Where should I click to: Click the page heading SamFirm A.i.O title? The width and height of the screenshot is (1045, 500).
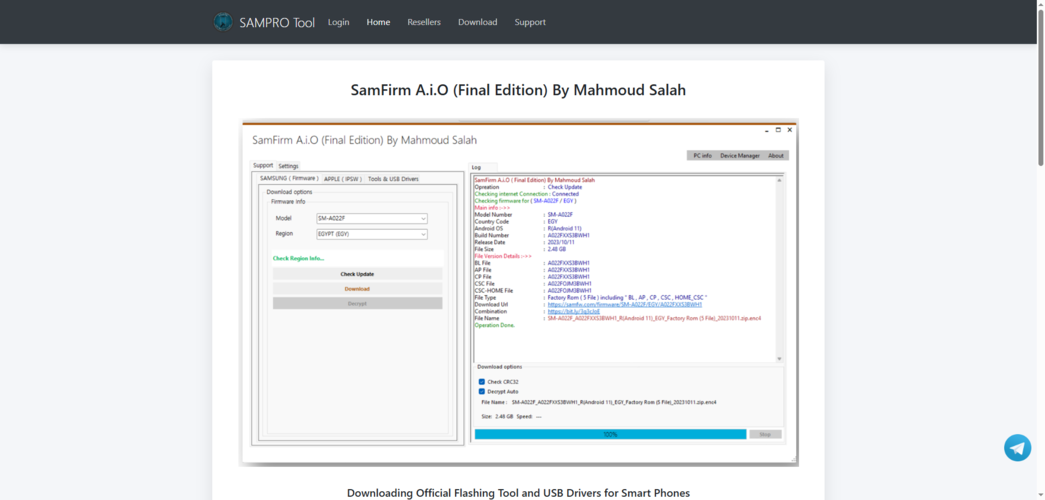pyautogui.click(x=518, y=90)
